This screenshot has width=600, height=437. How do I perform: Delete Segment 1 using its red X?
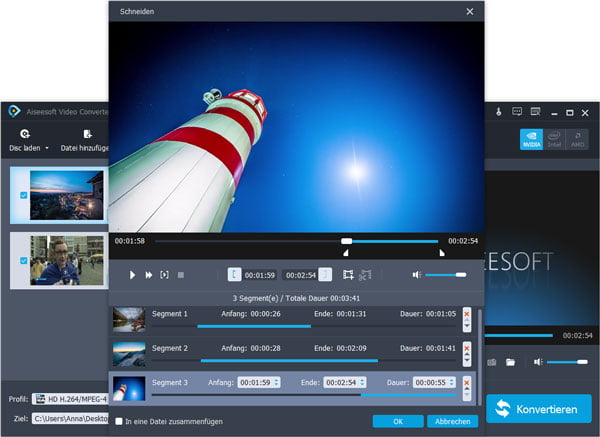click(x=466, y=314)
